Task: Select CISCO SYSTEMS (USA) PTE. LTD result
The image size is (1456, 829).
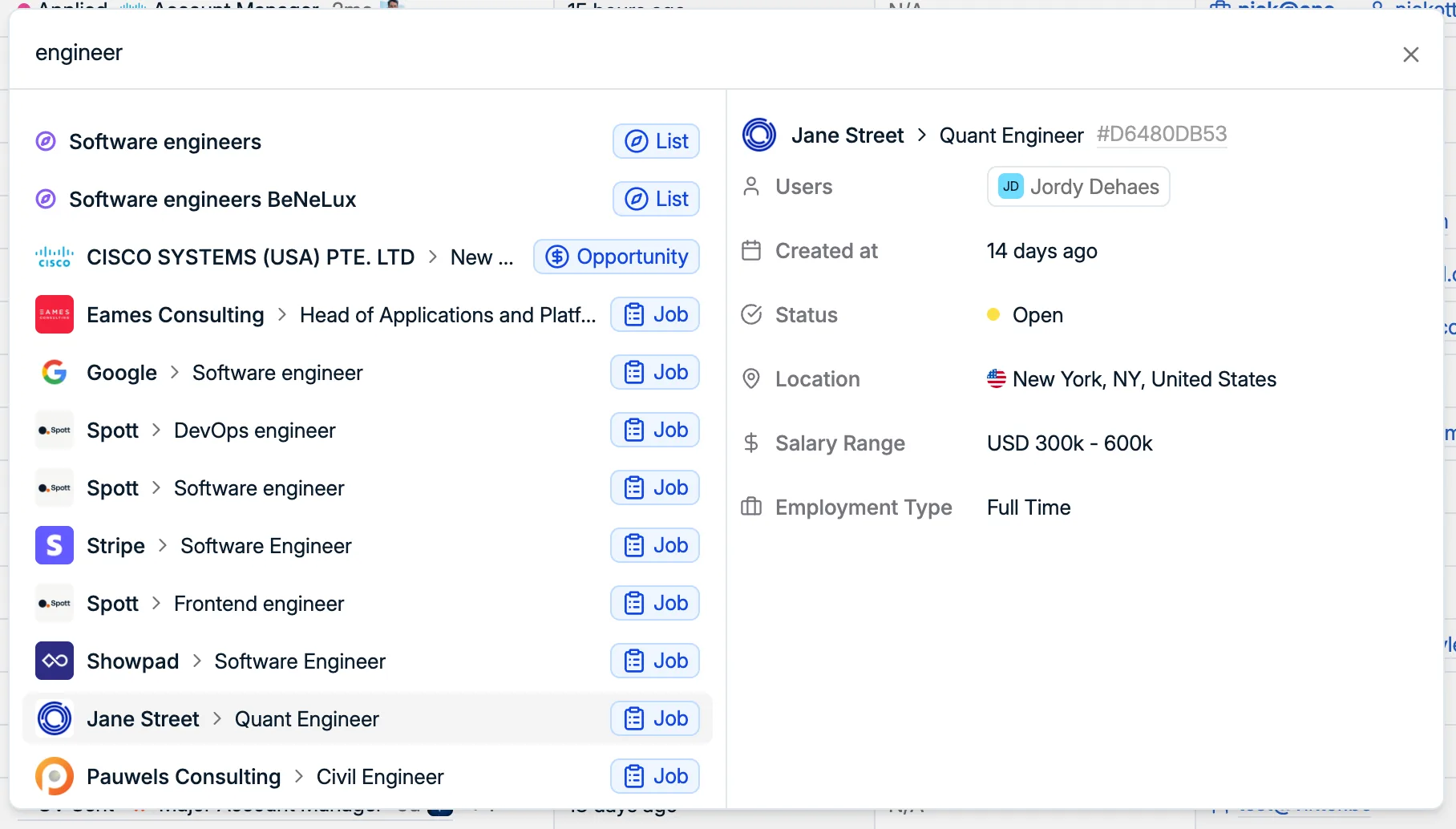Action: pyautogui.click(x=367, y=257)
